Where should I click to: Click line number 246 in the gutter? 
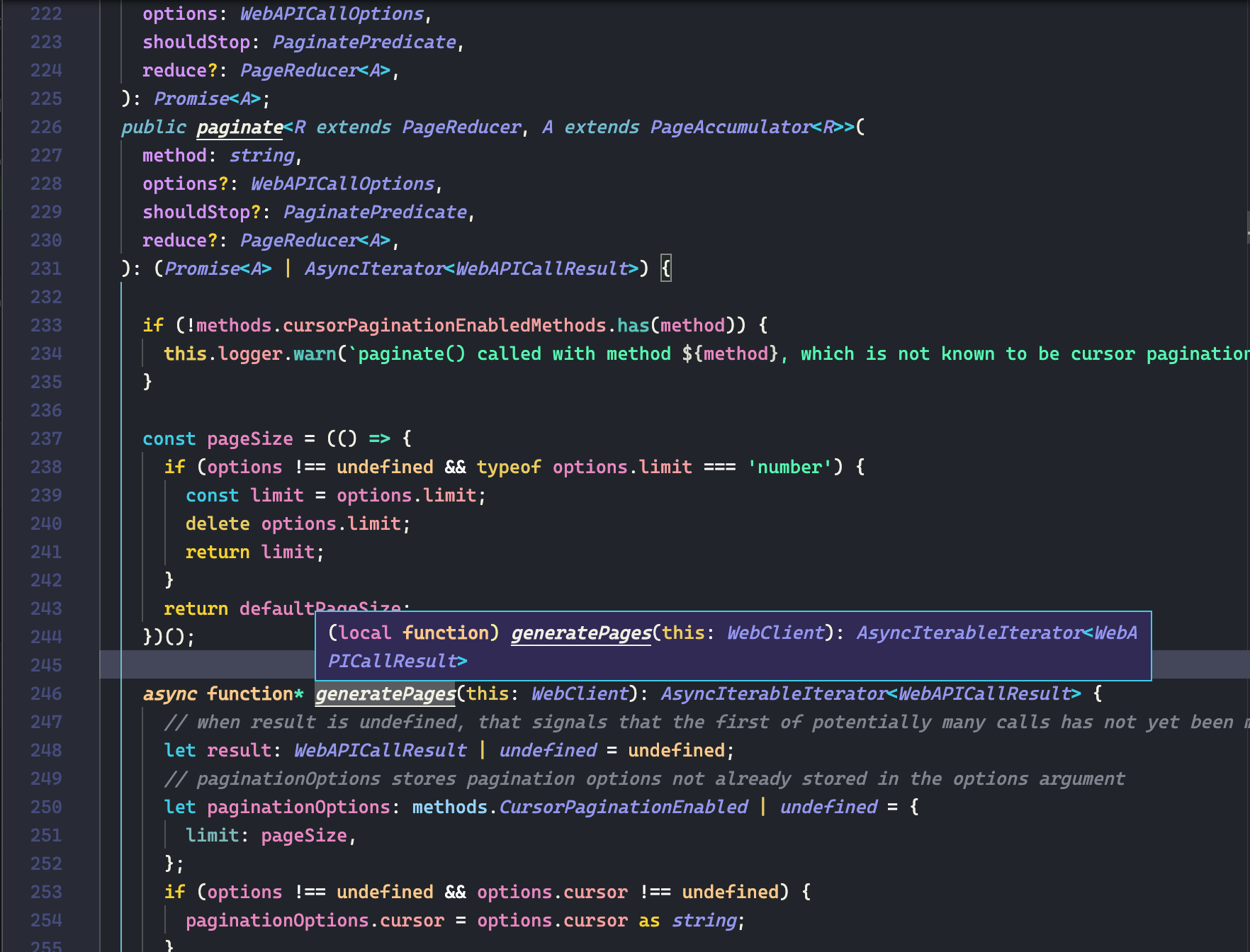[x=46, y=693]
